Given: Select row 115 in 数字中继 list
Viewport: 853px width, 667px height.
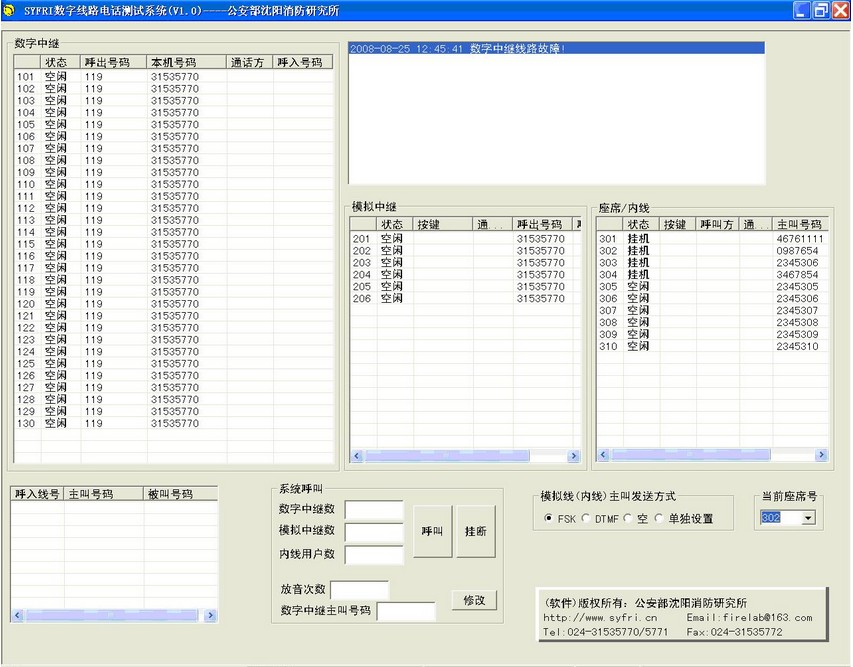Looking at the screenshot, I should point(173,244).
